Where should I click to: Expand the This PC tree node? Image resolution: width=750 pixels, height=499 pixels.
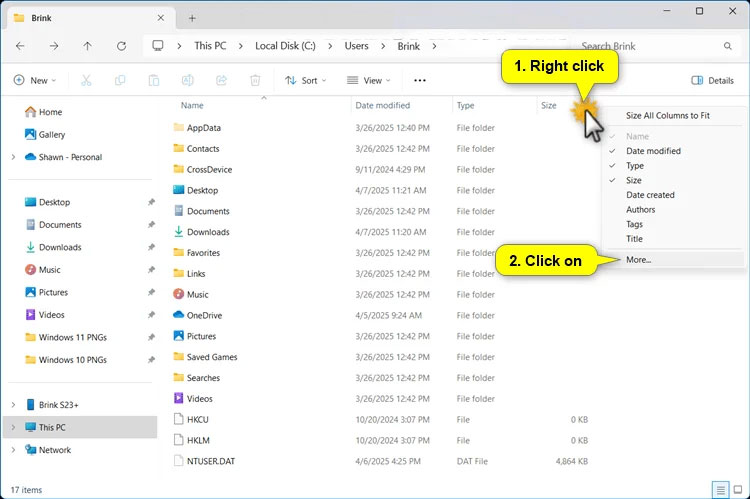click(13, 428)
